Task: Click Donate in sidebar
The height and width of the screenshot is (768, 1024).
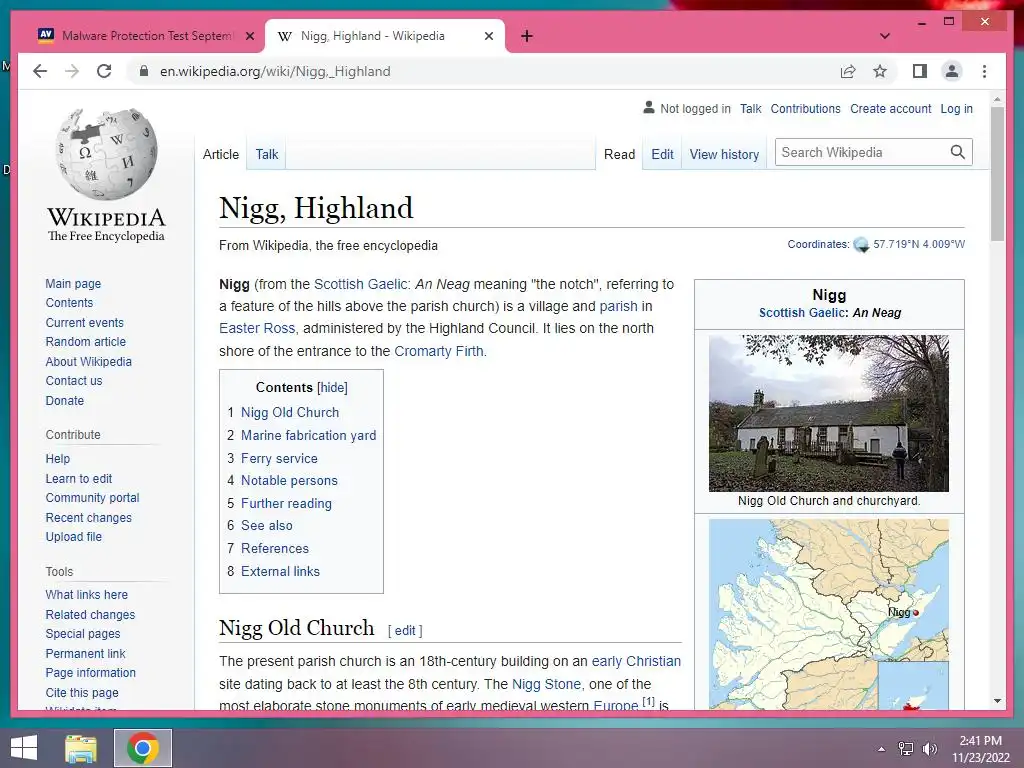Action: (65, 400)
